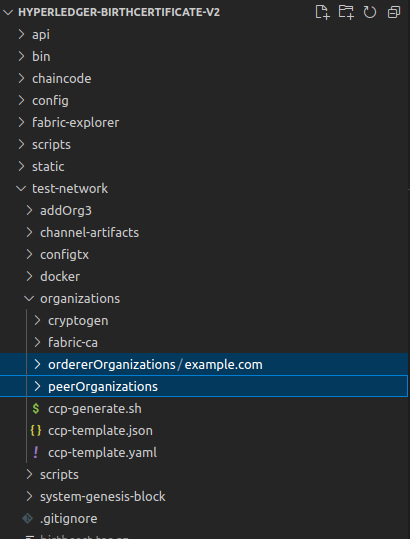This screenshot has height=539, width=410.
Task: Click the shell icon beside ccp-generate.sh
Action: 36,409
